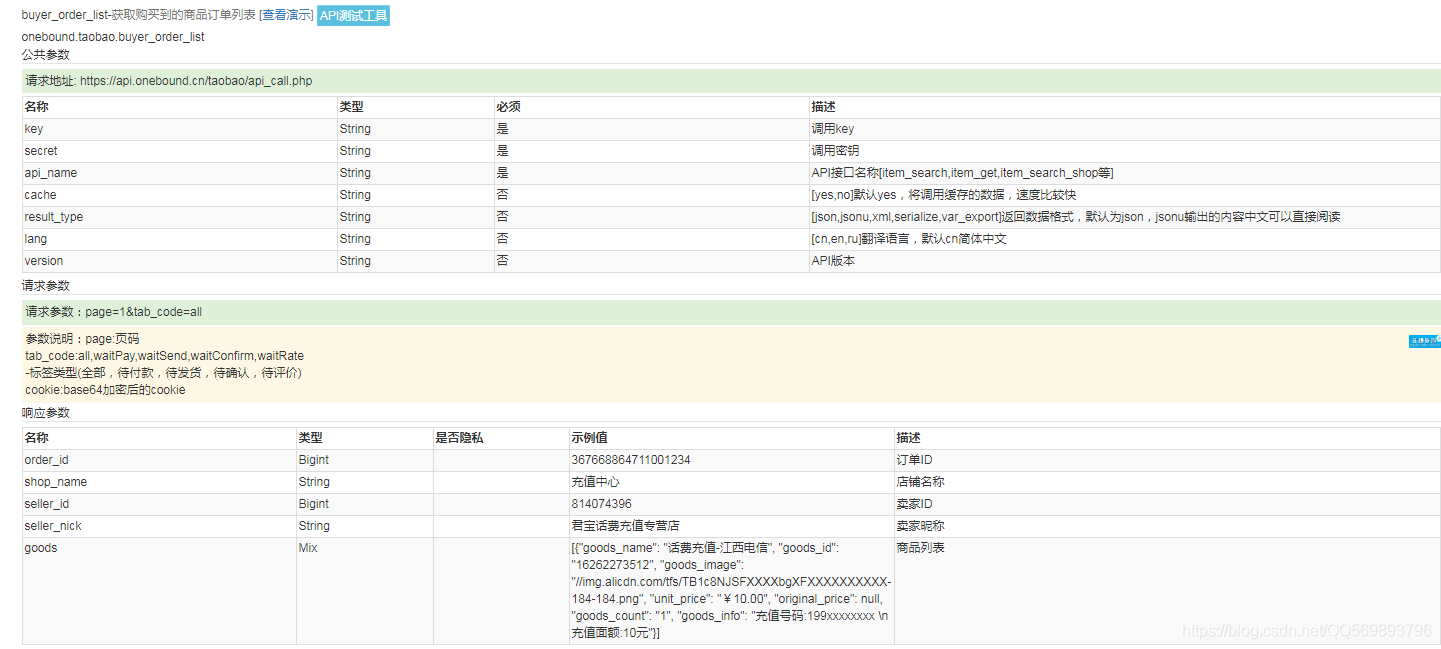1441x649 pixels.
Task: Click the result_type description listing json formats
Action: [1124, 217]
